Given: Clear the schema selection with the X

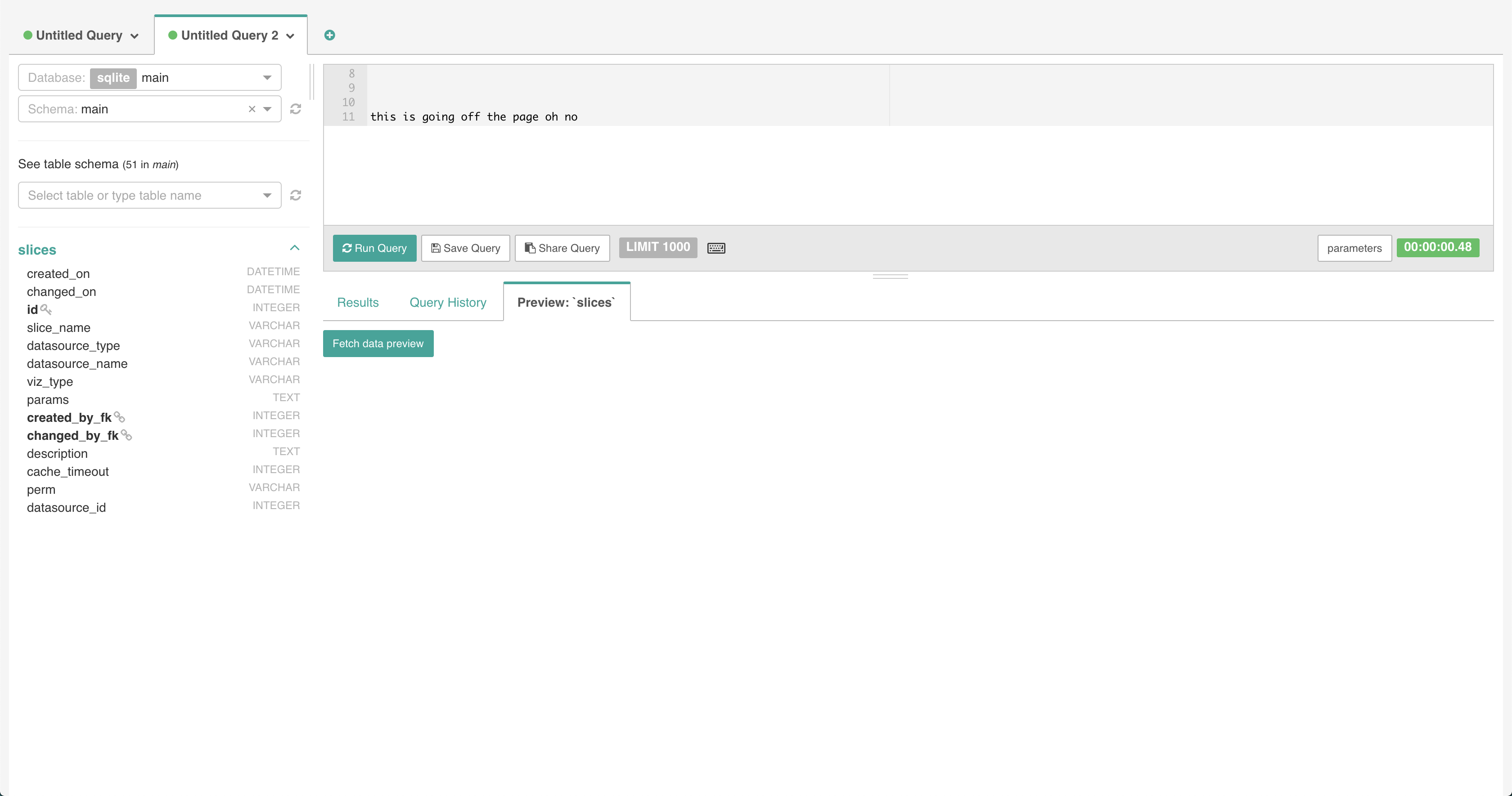Looking at the screenshot, I should [x=252, y=109].
